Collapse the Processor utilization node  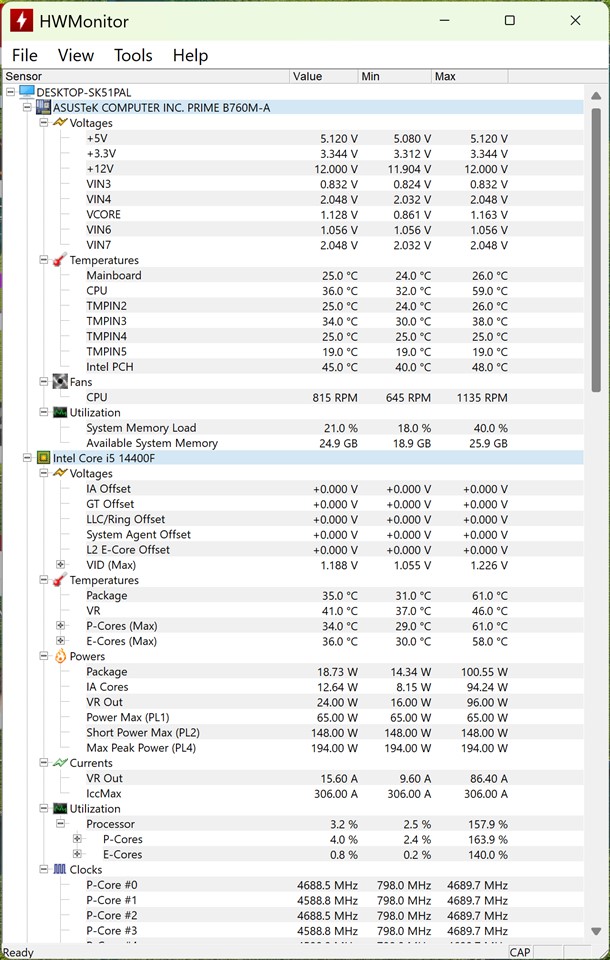[x=61, y=824]
